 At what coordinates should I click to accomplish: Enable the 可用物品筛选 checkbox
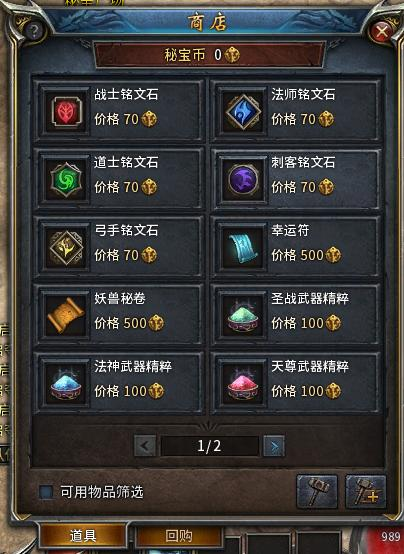point(46,491)
